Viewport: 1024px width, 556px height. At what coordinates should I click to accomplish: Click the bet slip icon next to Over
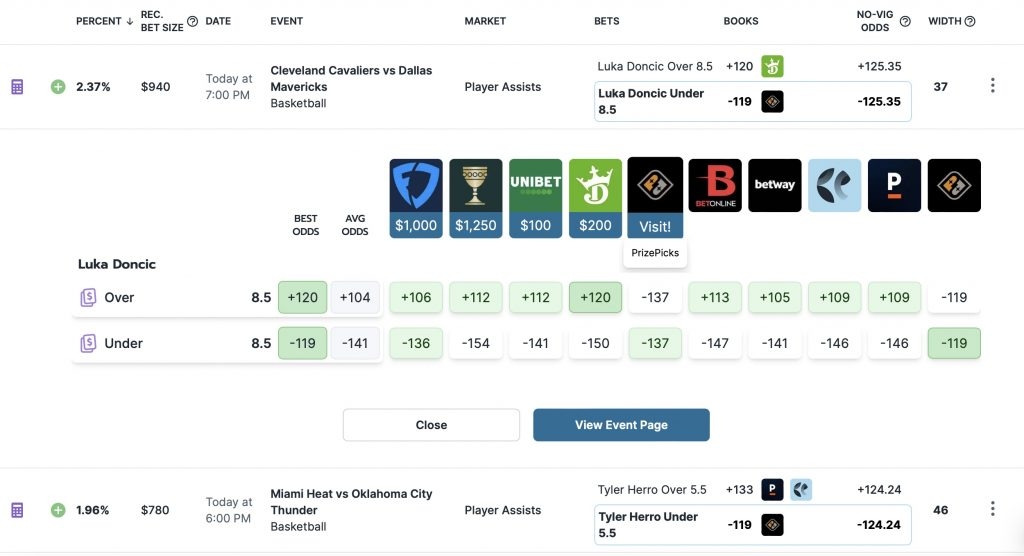tap(88, 298)
